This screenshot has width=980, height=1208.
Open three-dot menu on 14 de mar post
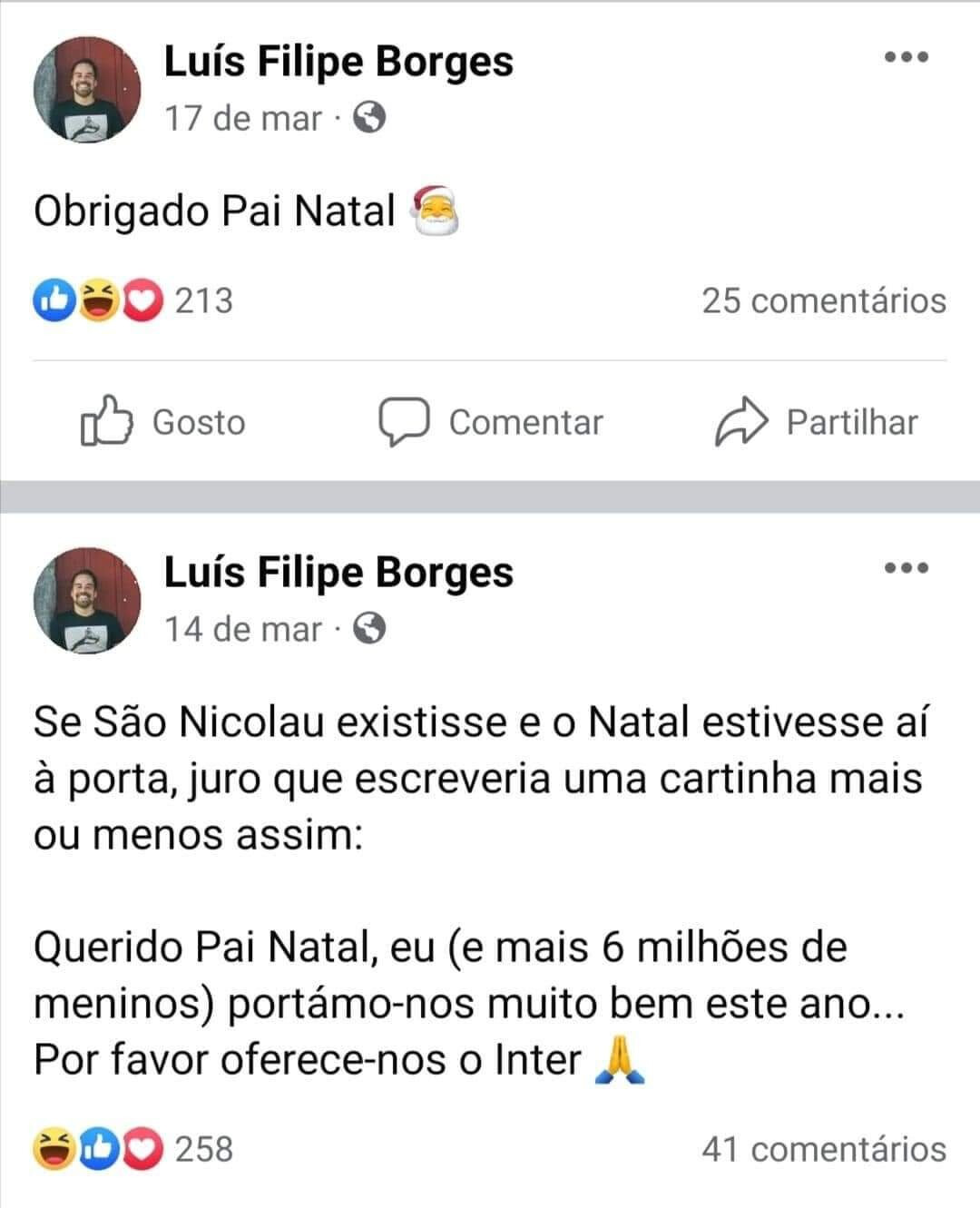906,568
